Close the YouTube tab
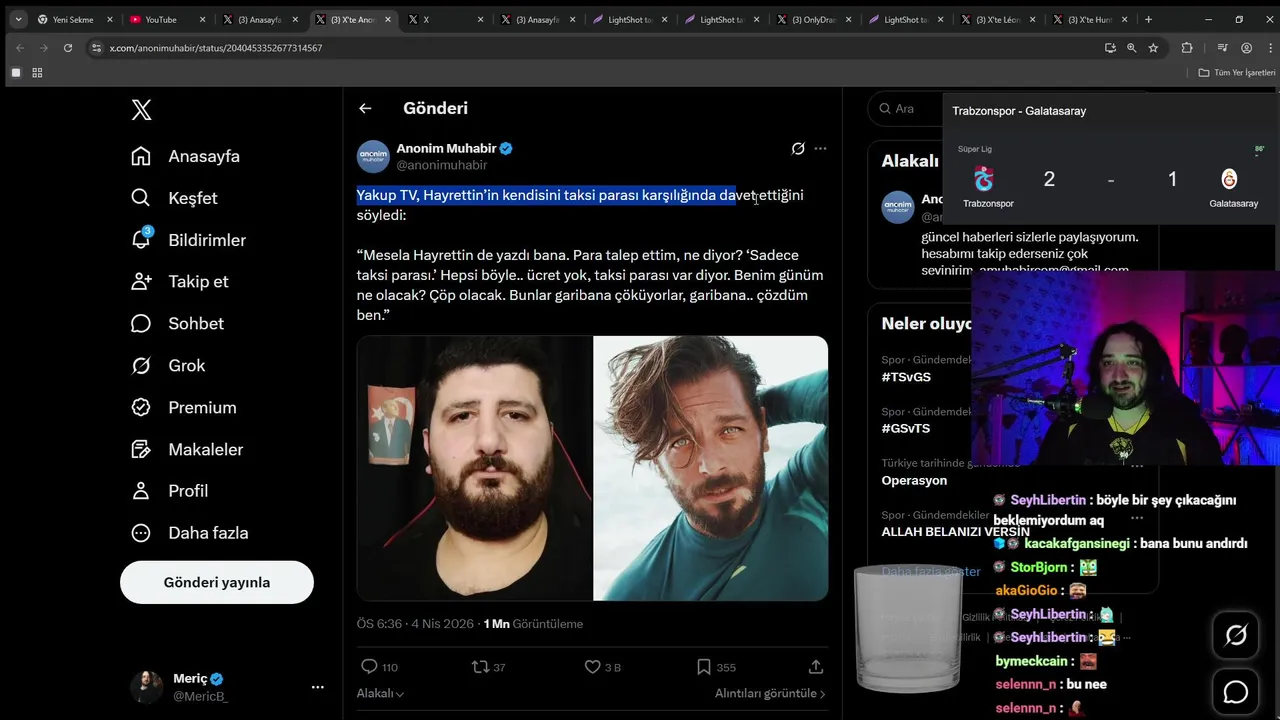Viewport: 1280px width, 720px height. (x=202, y=19)
